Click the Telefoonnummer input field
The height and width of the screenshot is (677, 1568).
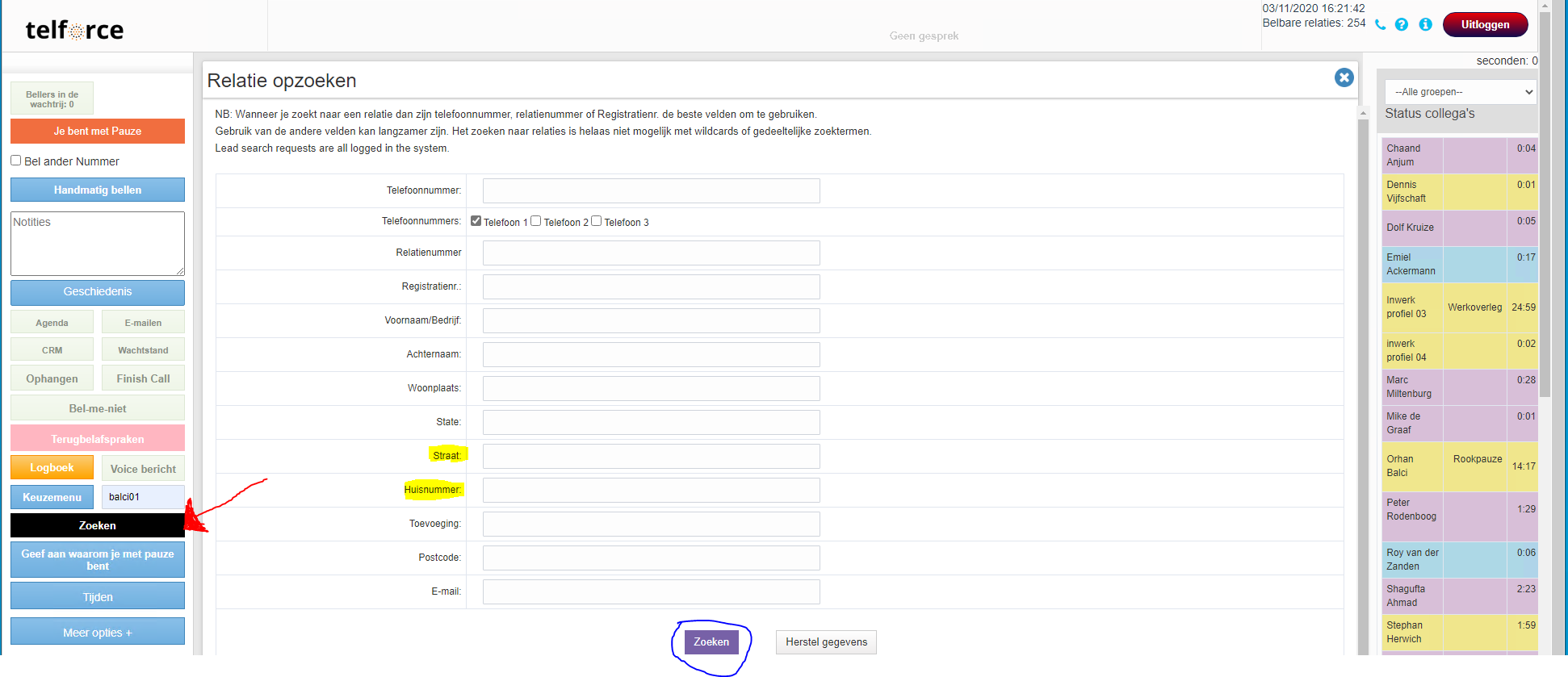[651, 191]
